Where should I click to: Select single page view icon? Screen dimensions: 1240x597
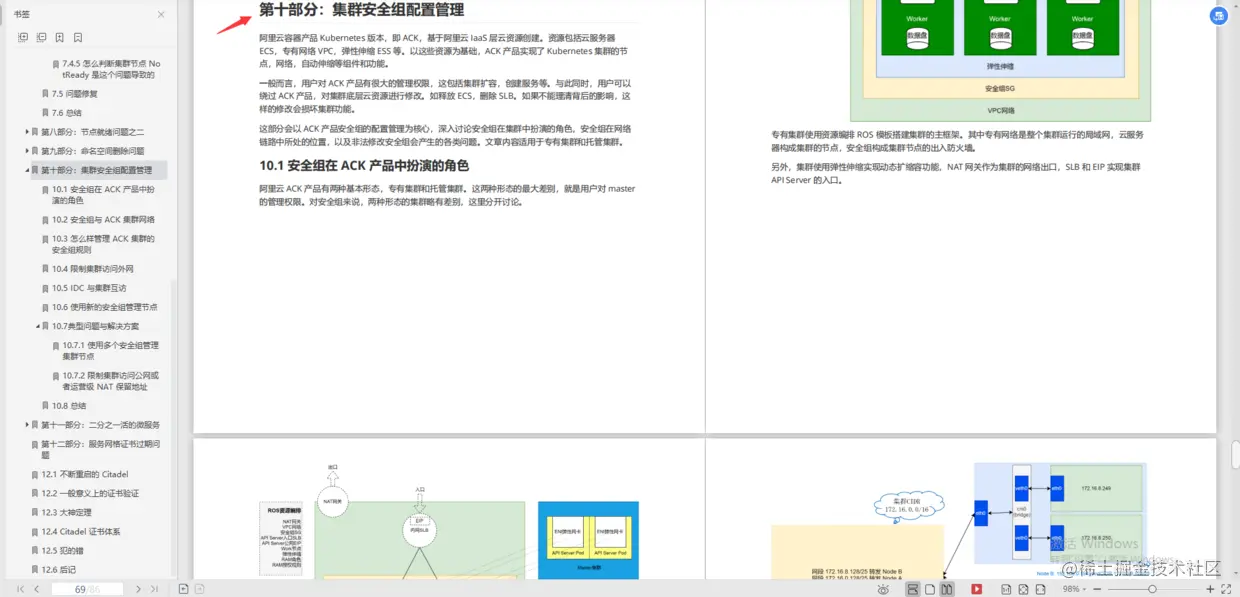tap(930, 589)
